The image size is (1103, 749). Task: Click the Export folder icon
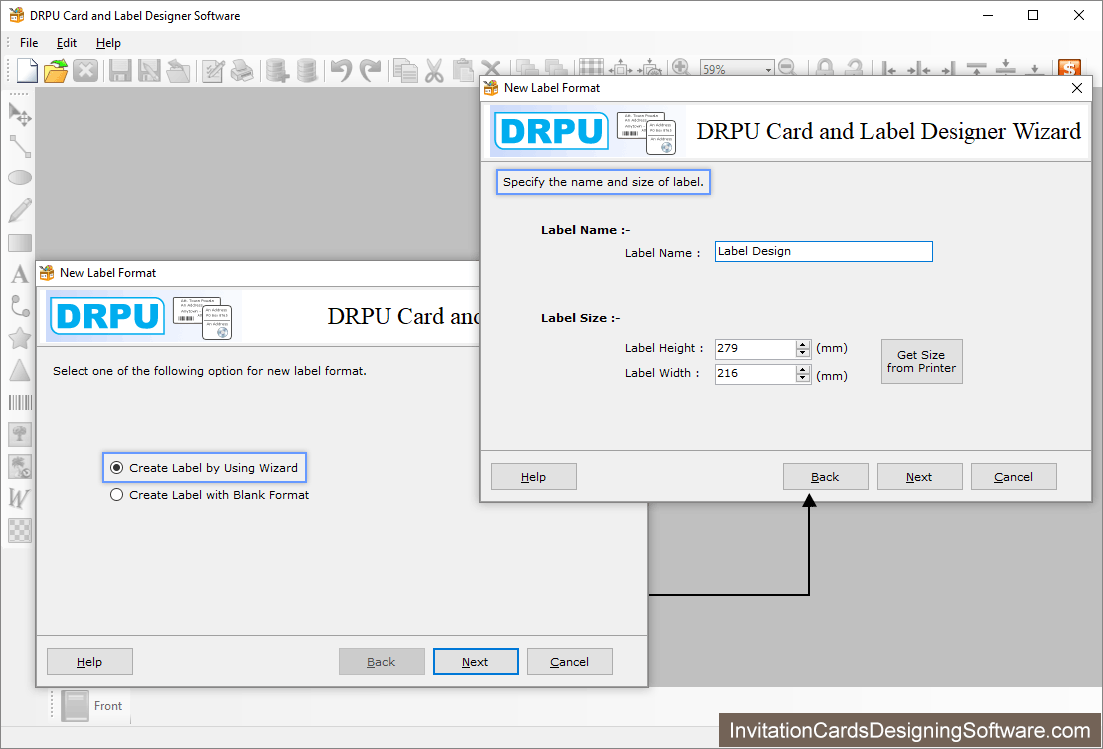tap(178, 70)
